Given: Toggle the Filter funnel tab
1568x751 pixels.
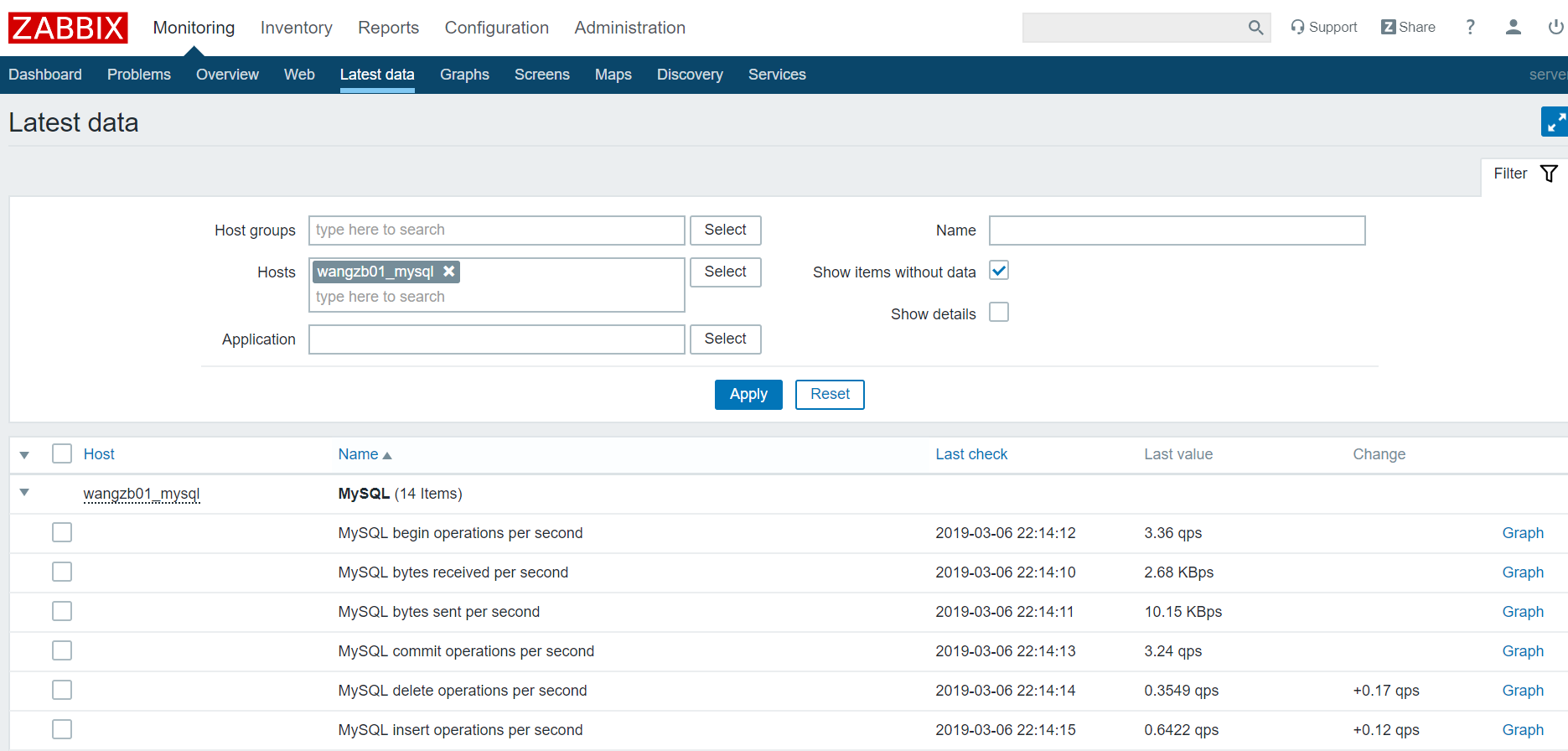Looking at the screenshot, I should point(1525,174).
